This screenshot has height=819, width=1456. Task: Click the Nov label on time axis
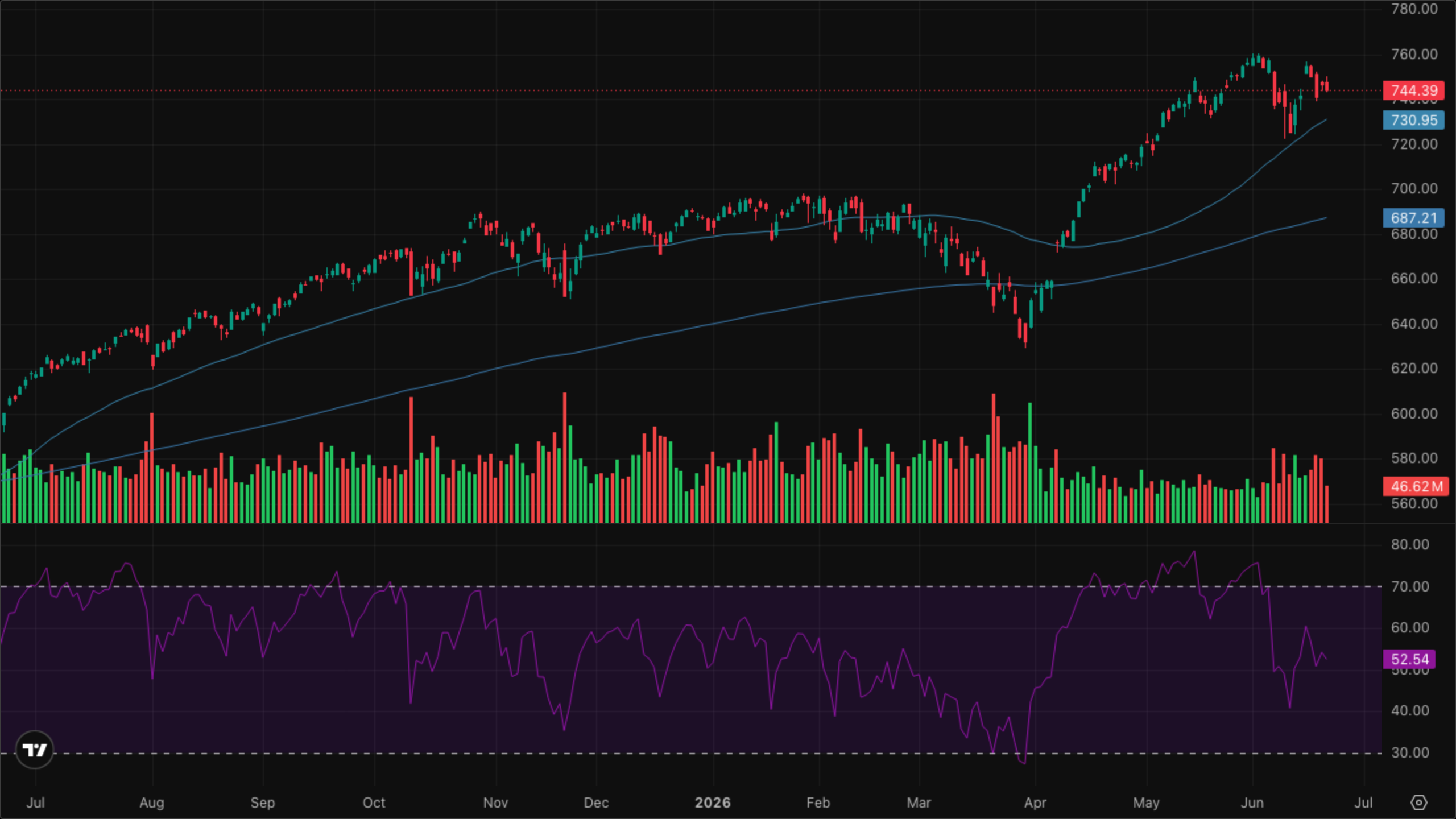coord(495,803)
